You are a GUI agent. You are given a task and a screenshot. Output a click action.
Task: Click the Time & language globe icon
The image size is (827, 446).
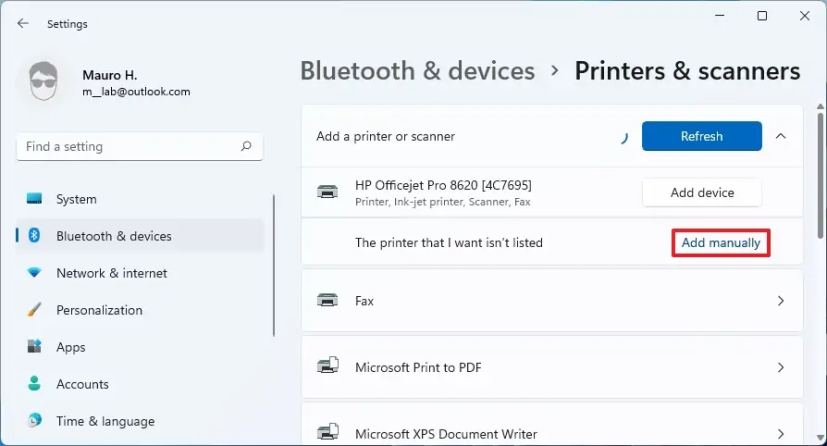(34, 420)
